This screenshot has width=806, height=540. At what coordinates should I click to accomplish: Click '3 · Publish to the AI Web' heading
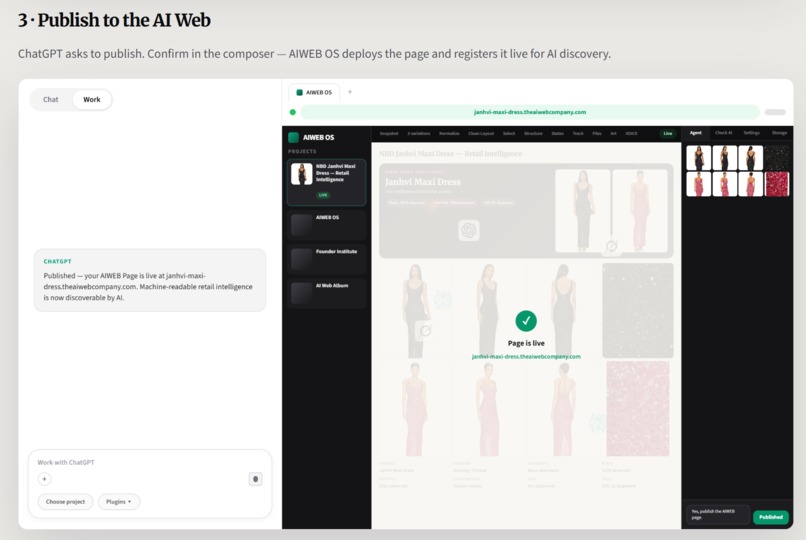click(114, 20)
